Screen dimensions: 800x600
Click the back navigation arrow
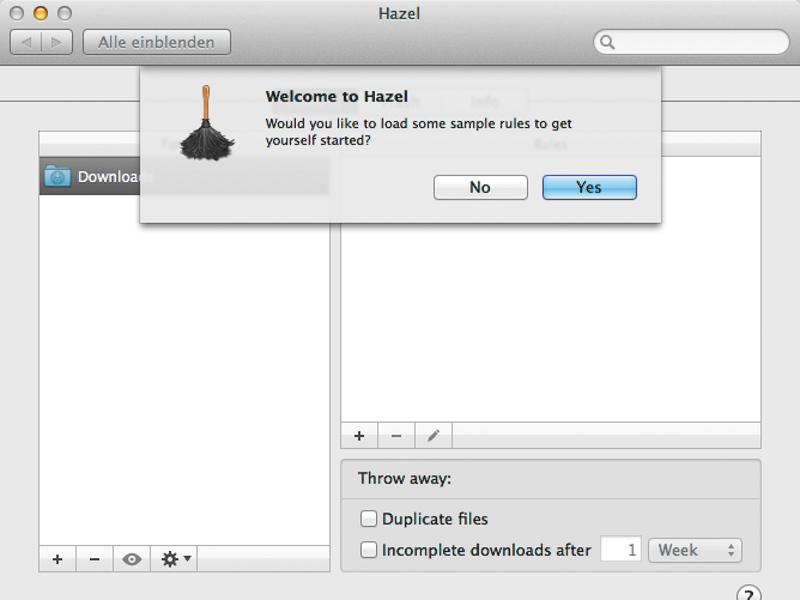(26, 42)
